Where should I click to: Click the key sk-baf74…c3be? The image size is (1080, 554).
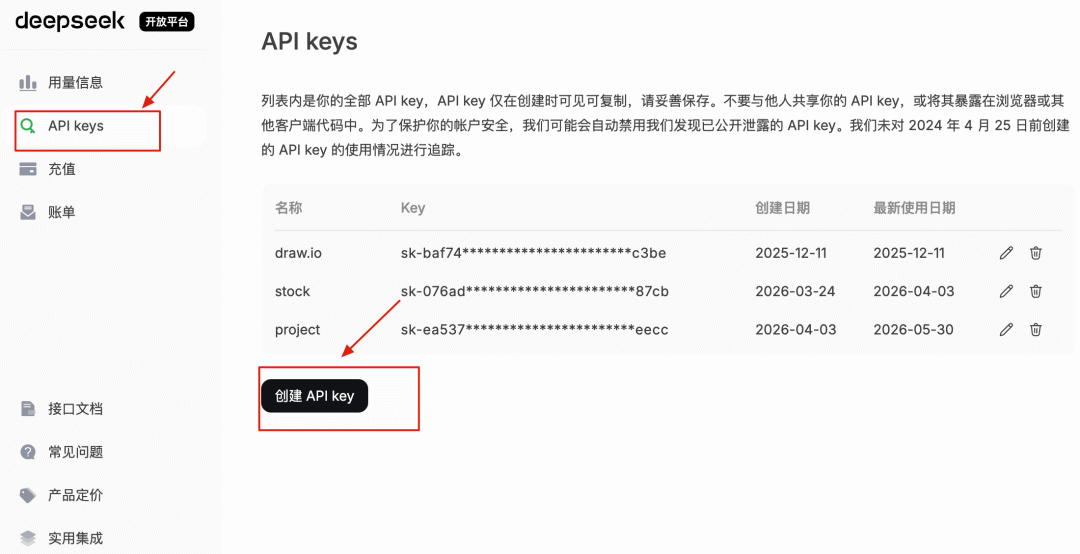(533, 253)
